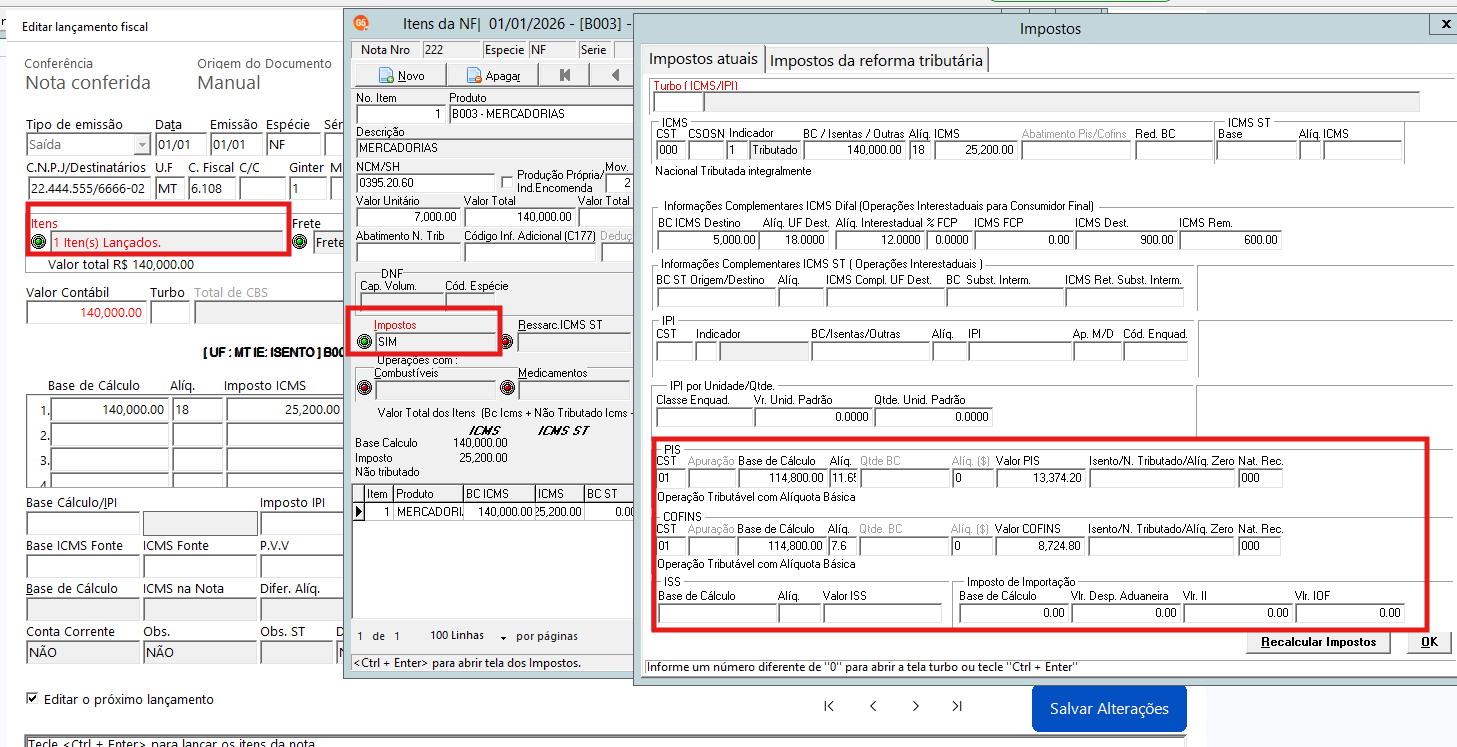
Task: Click the ISS Base de Cálculo field
Action: point(716,613)
